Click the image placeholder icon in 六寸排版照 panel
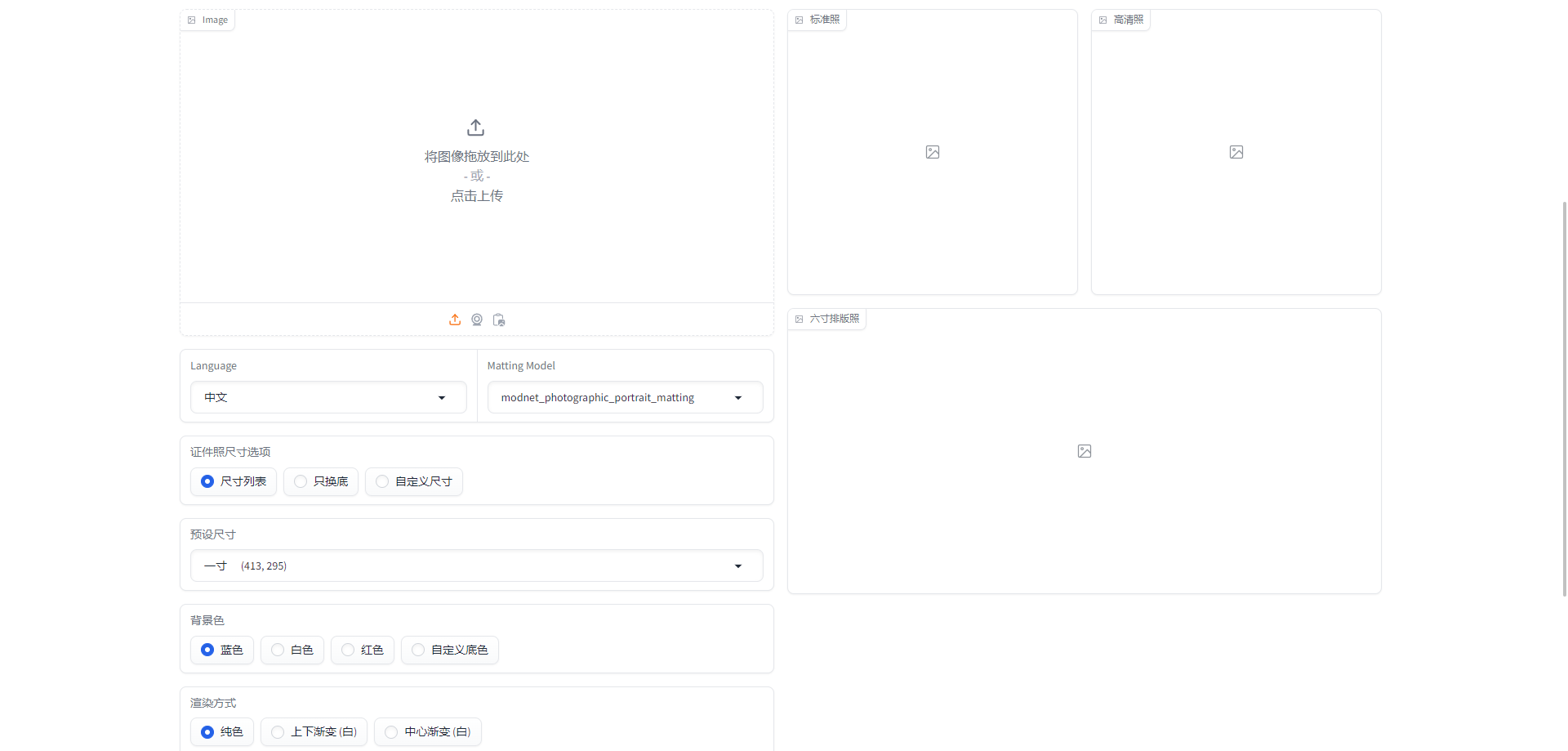Screen dimensions: 1568x751 (1085, 451)
